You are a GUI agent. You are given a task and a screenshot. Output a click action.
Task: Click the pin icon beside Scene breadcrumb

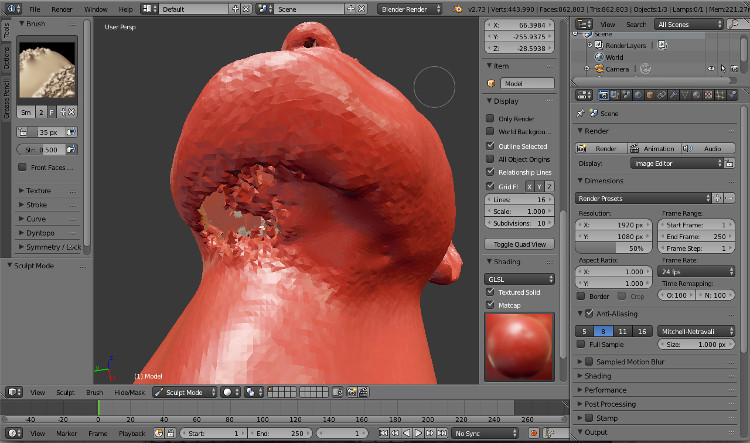click(x=580, y=113)
